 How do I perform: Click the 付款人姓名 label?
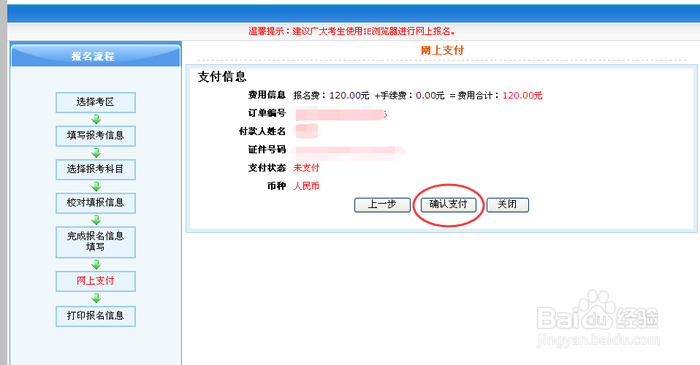[x=262, y=131]
